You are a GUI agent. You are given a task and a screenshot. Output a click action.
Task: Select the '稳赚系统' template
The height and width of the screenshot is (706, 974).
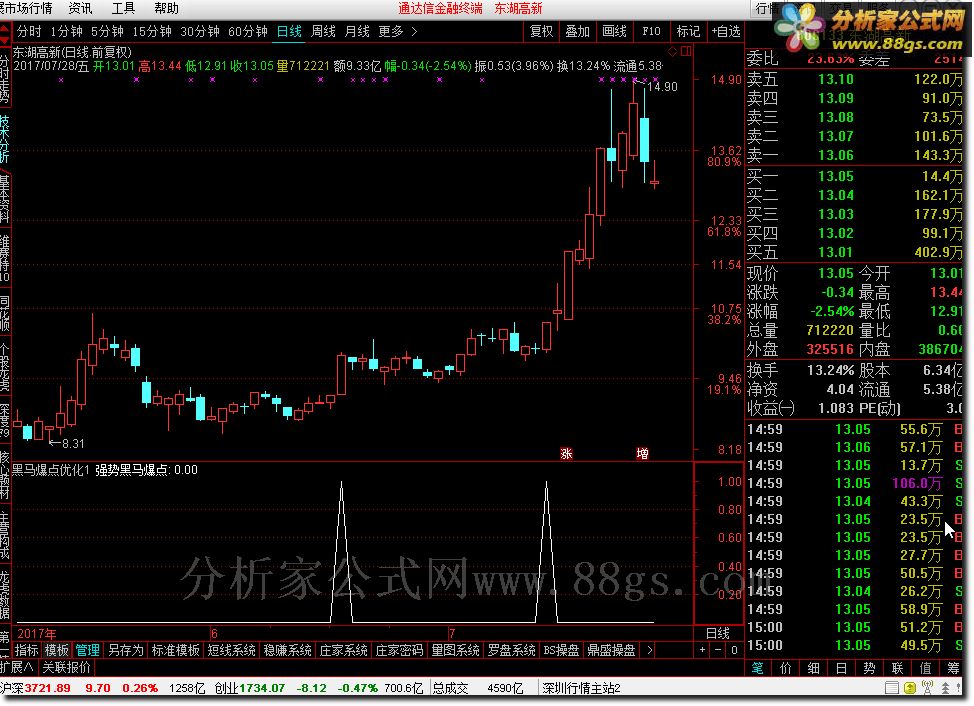pyautogui.click(x=288, y=650)
